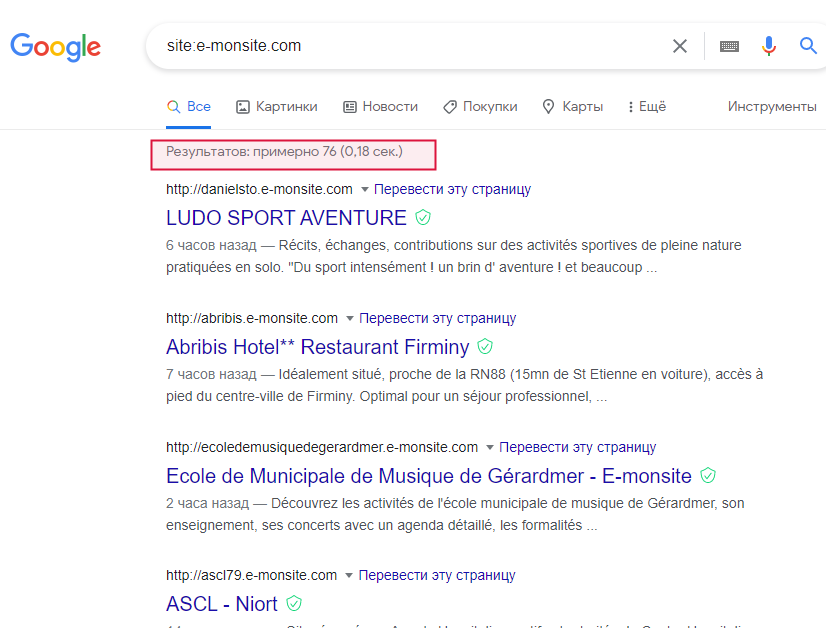Translate the ecoledemusiquedegerardmer.e-monsite.com page
The width and height of the screenshot is (826, 628).
pyautogui.click(x=577, y=447)
